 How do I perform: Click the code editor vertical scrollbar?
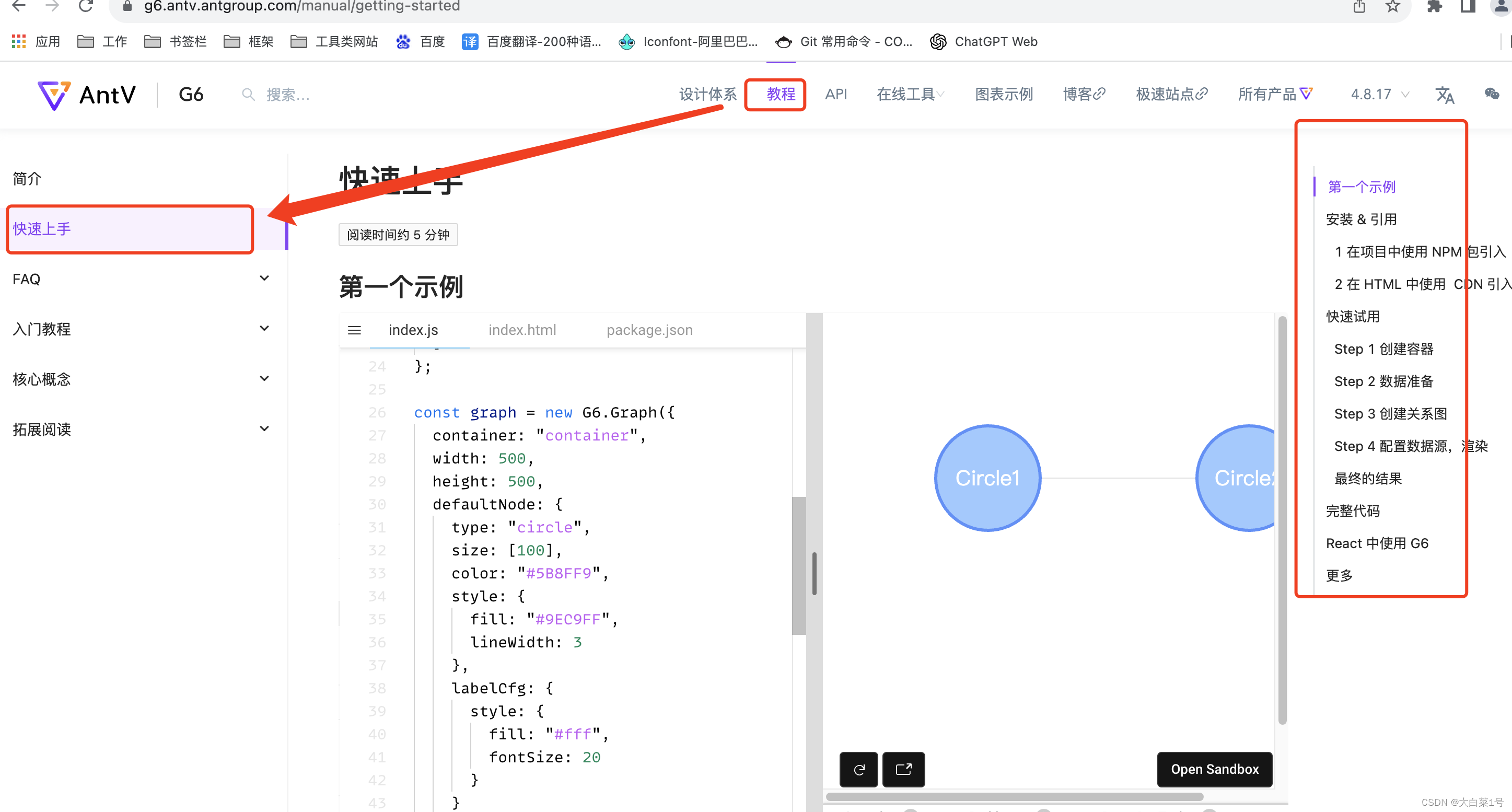(x=798, y=565)
